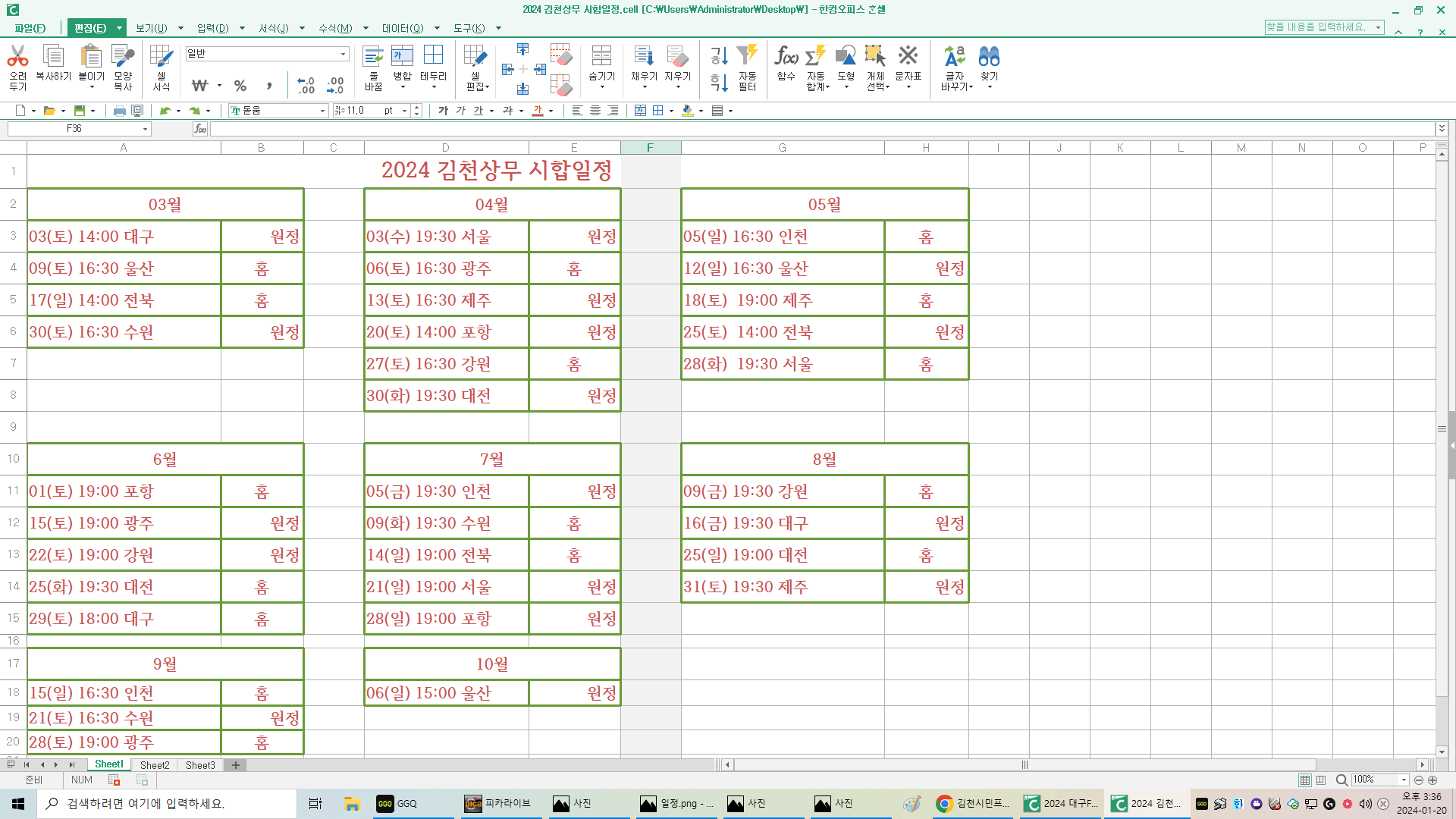Select column F header

pyautogui.click(x=650, y=148)
